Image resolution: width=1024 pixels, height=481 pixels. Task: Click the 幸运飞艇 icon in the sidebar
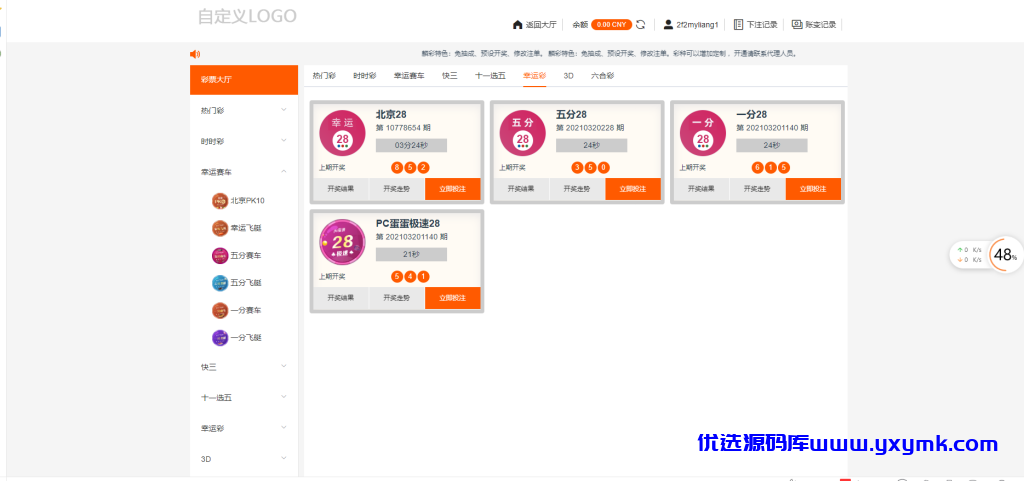[220, 228]
